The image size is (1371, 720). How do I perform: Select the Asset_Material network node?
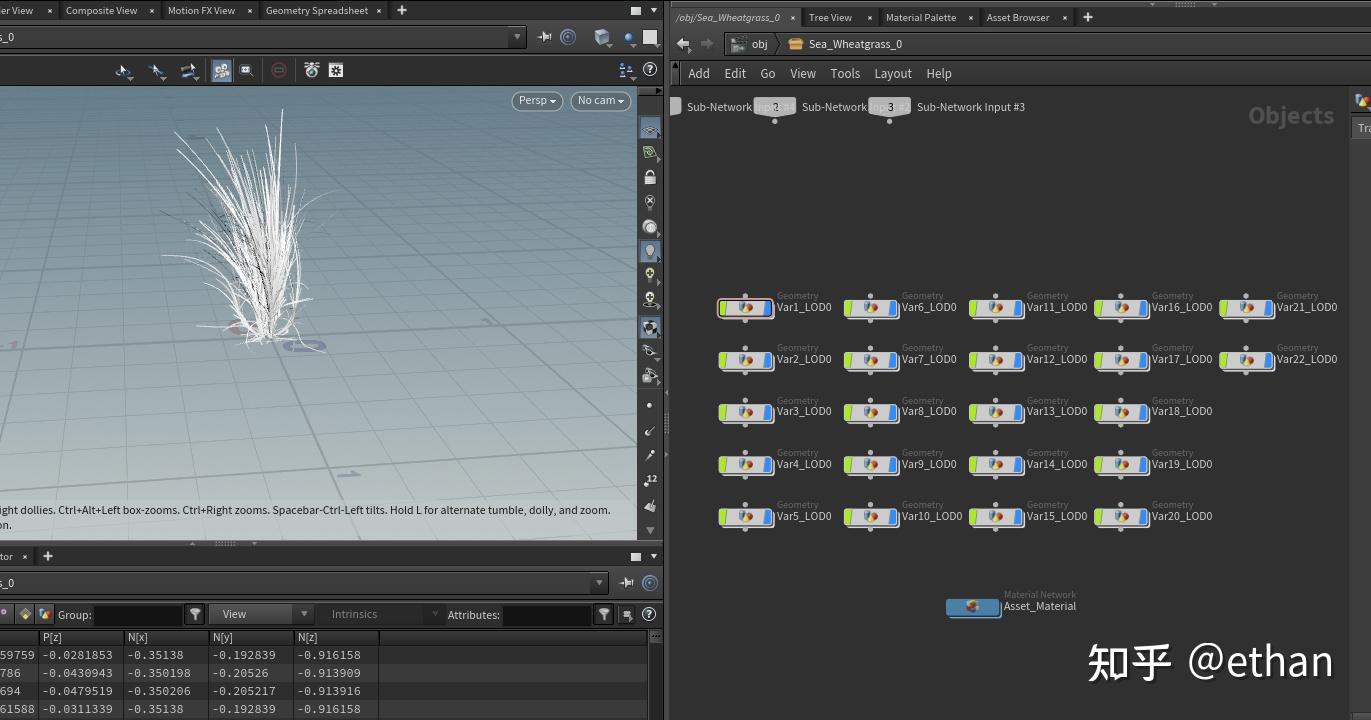(972, 607)
